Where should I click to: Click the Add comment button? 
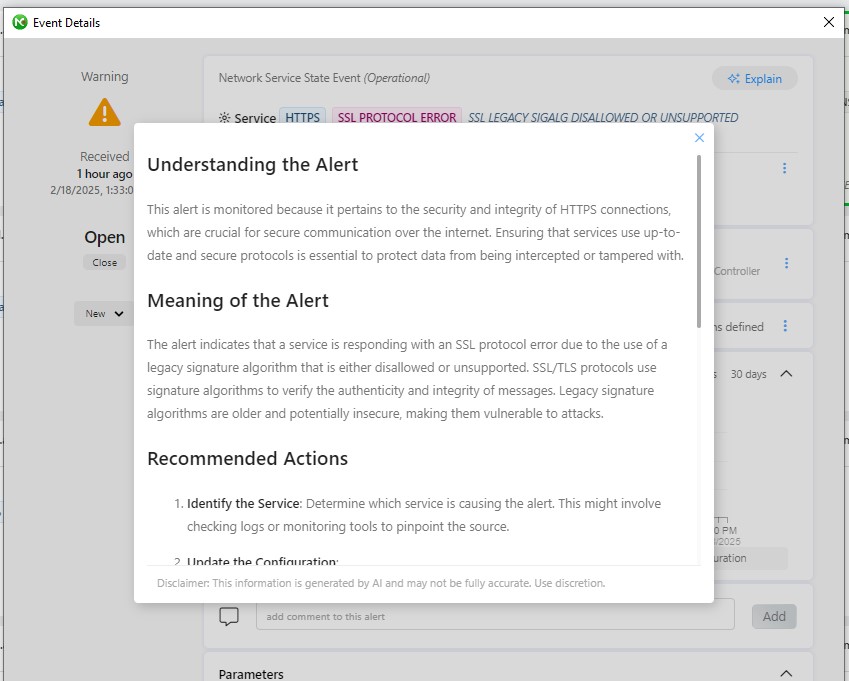click(x=774, y=616)
